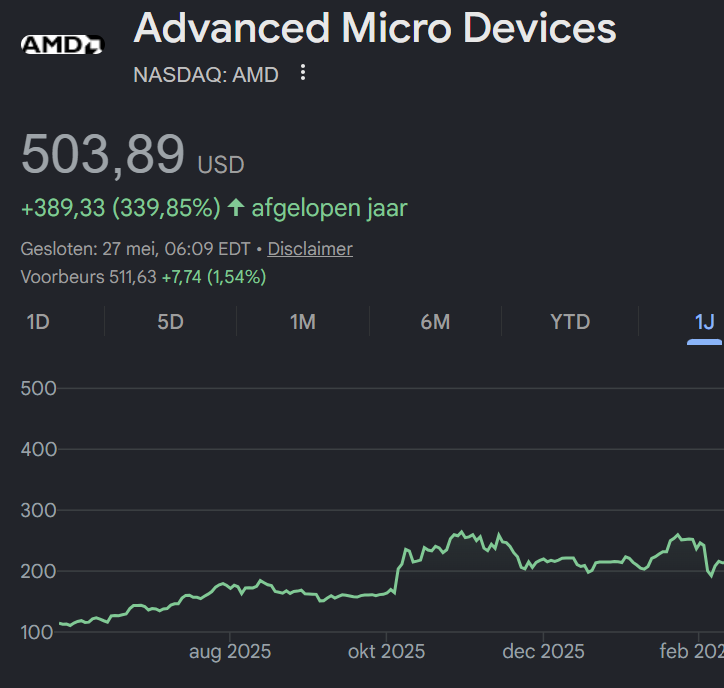Image resolution: width=724 pixels, height=688 pixels.
Task: Show the YTD chart range
Action: click(x=570, y=322)
